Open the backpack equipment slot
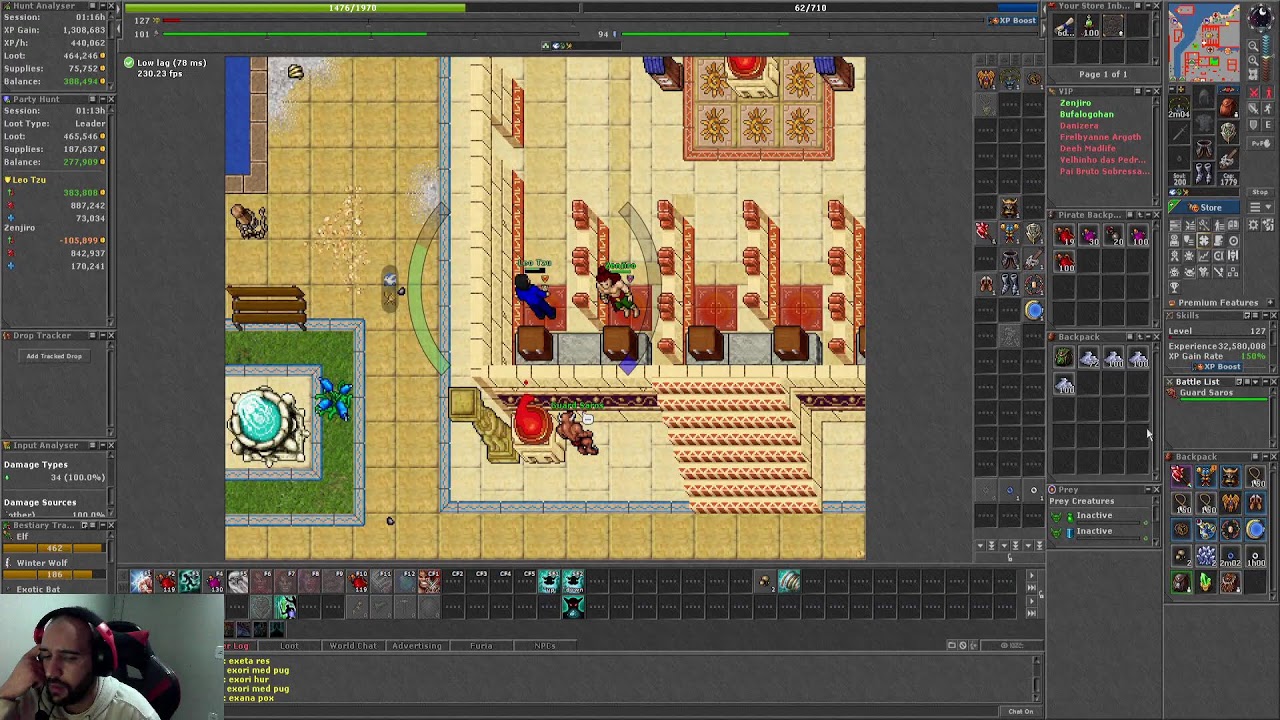This screenshot has width=1280, height=720. pyautogui.click(x=1228, y=105)
